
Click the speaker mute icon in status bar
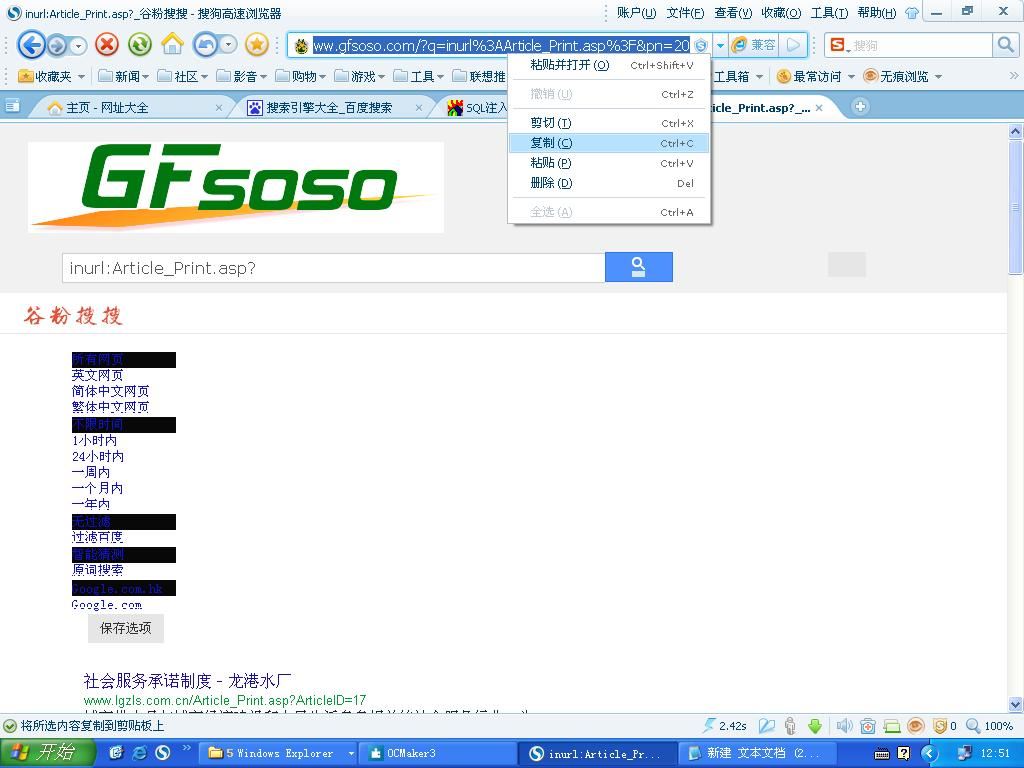(x=844, y=726)
